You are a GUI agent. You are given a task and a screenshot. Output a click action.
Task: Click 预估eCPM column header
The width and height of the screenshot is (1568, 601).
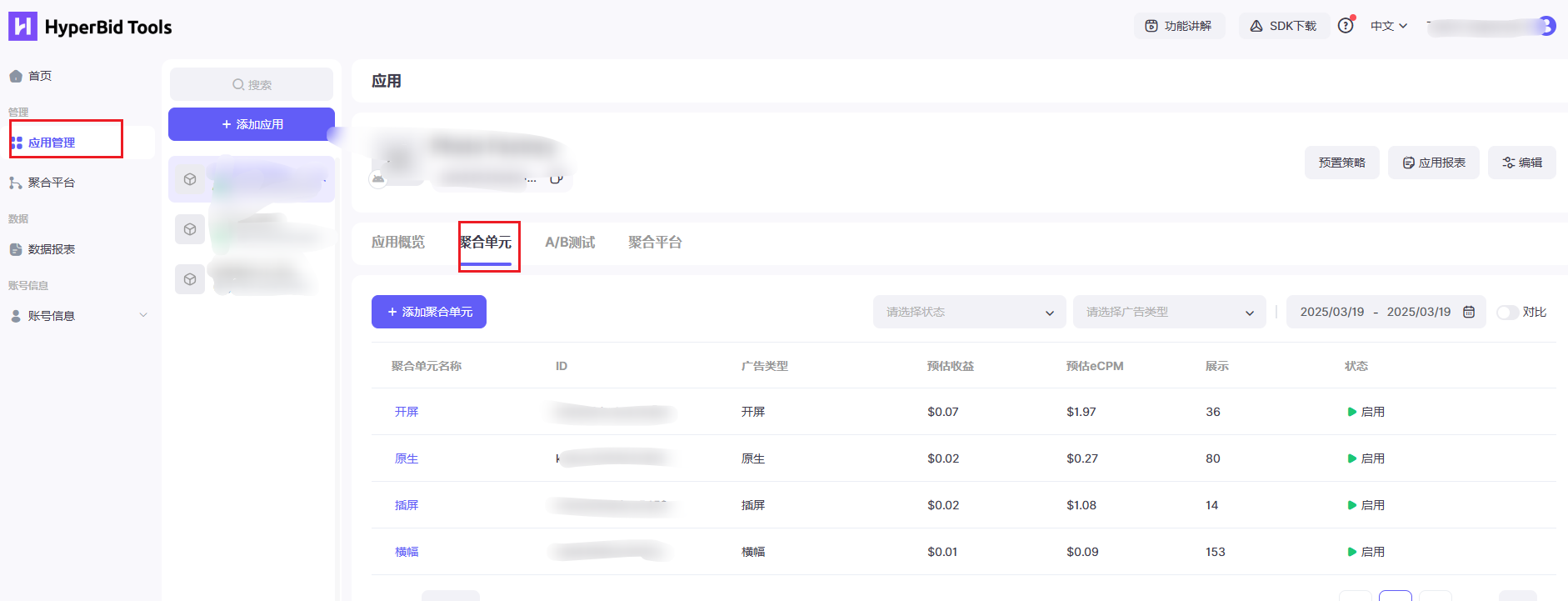pyautogui.click(x=1095, y=366)
